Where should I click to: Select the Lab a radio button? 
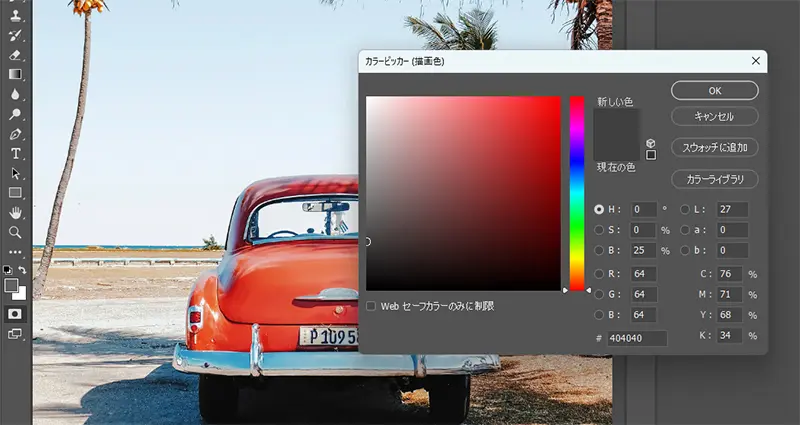(685, 230)
